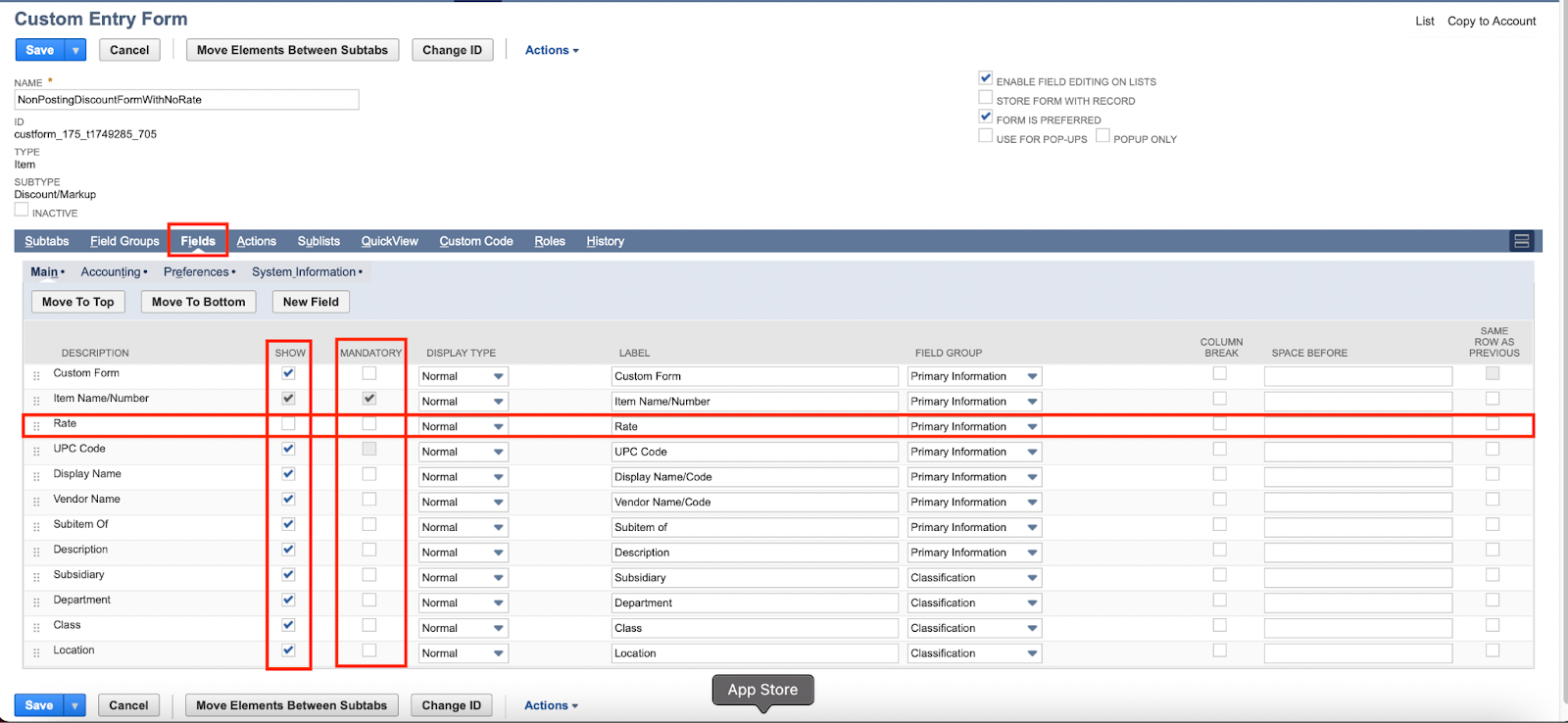Click the expand-all icon on the tab bar
This screenshot has height=723, width=1568.
pyautogui.click(x=1521, y=241)
